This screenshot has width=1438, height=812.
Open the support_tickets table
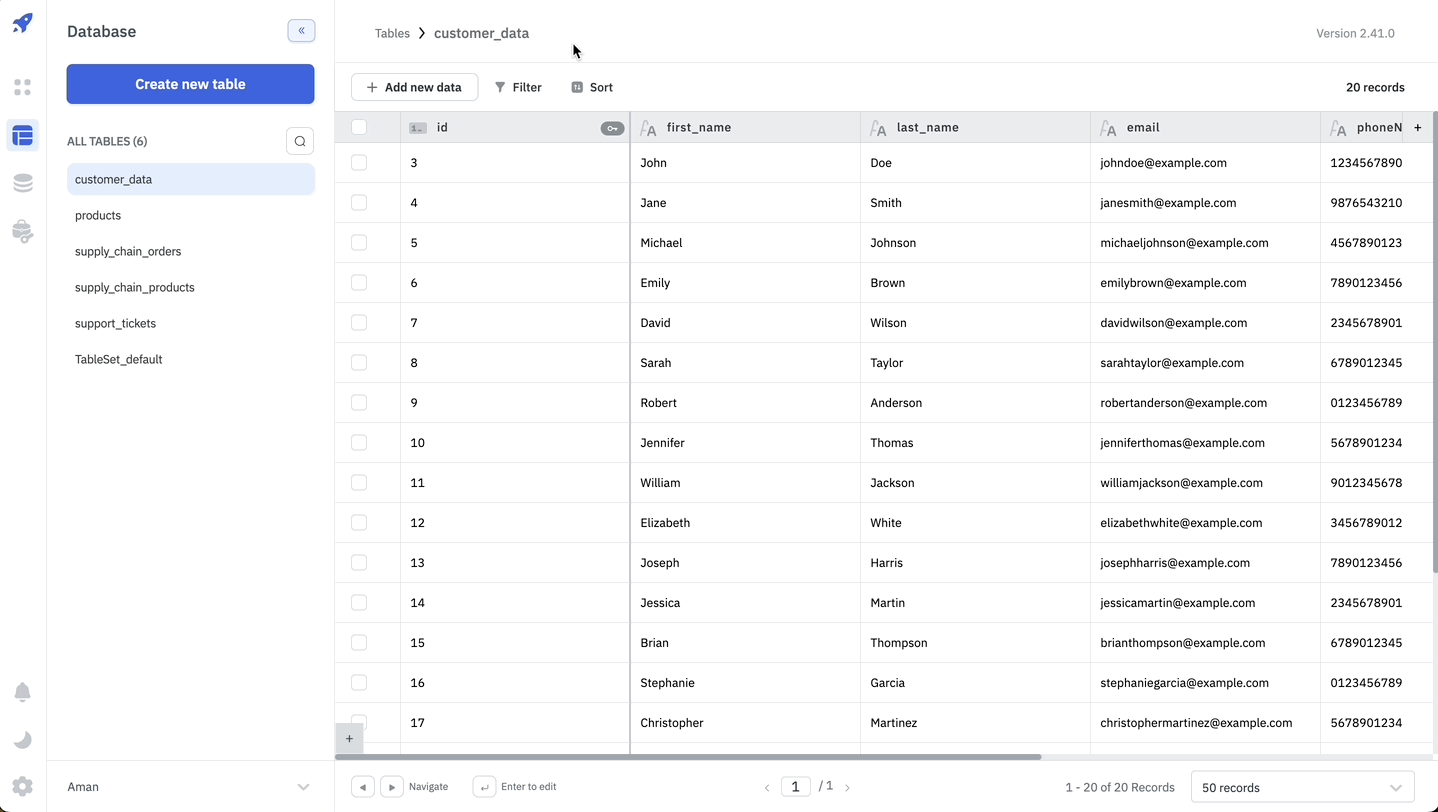[115, 324]
